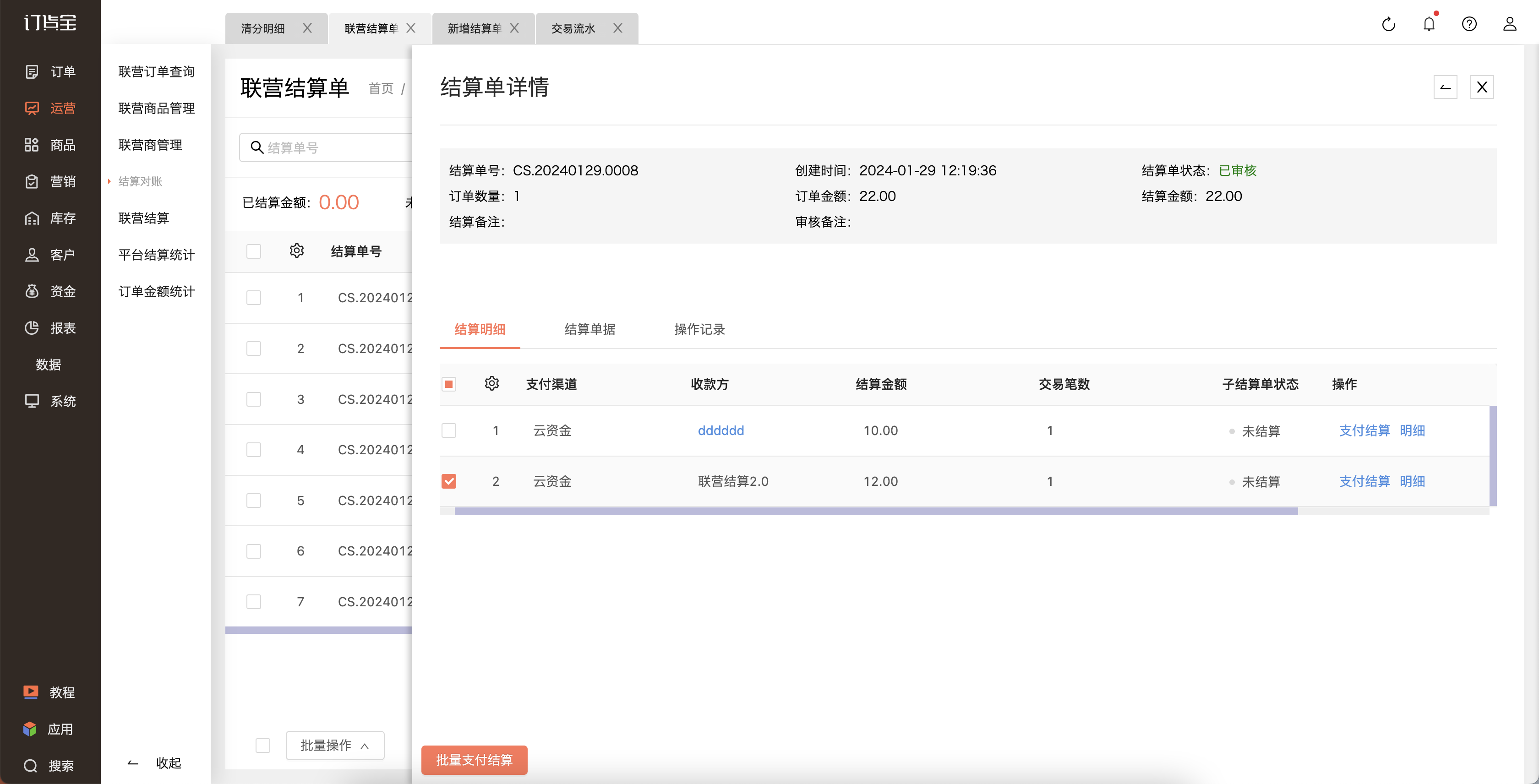Check row 3 checkbox in 联营结算单 list

coord(254,399)
